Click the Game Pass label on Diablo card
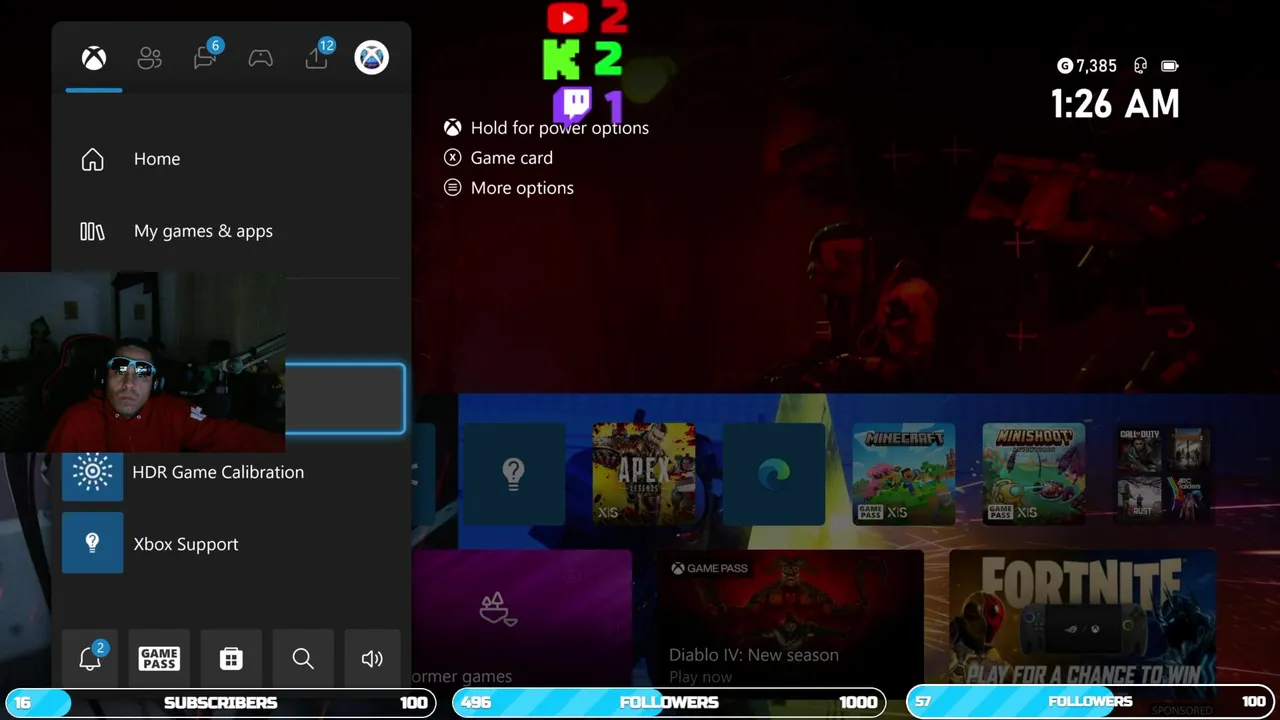 [x=709, y=568]
